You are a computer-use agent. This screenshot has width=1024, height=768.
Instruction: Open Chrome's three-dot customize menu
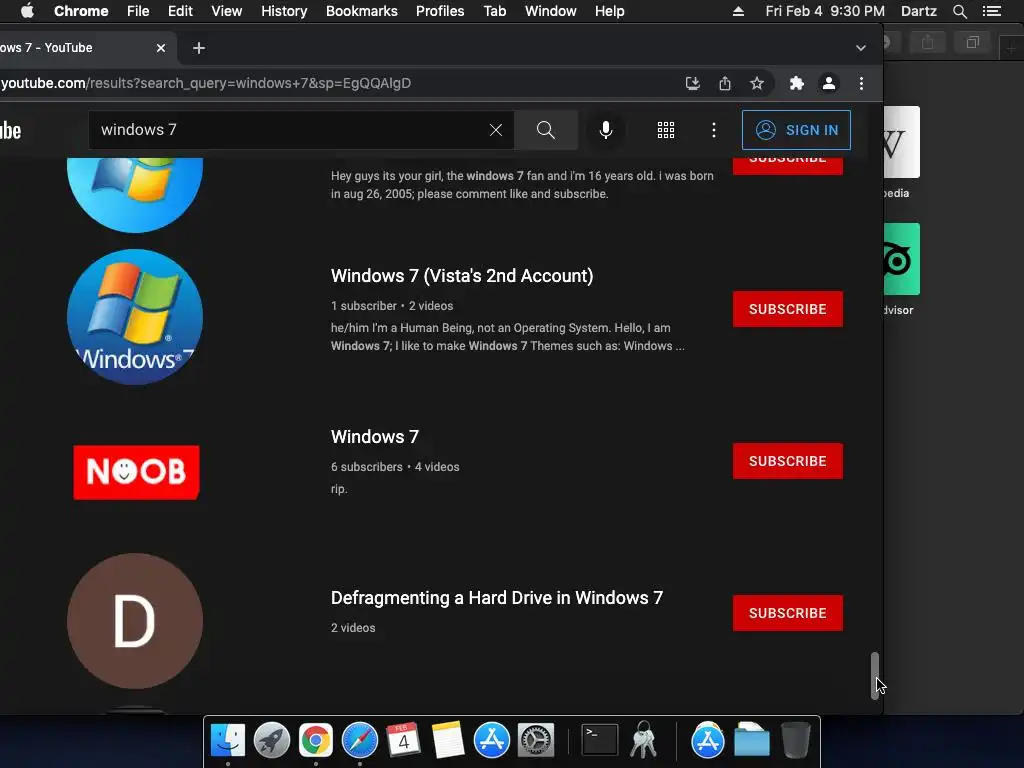(861, 83)
